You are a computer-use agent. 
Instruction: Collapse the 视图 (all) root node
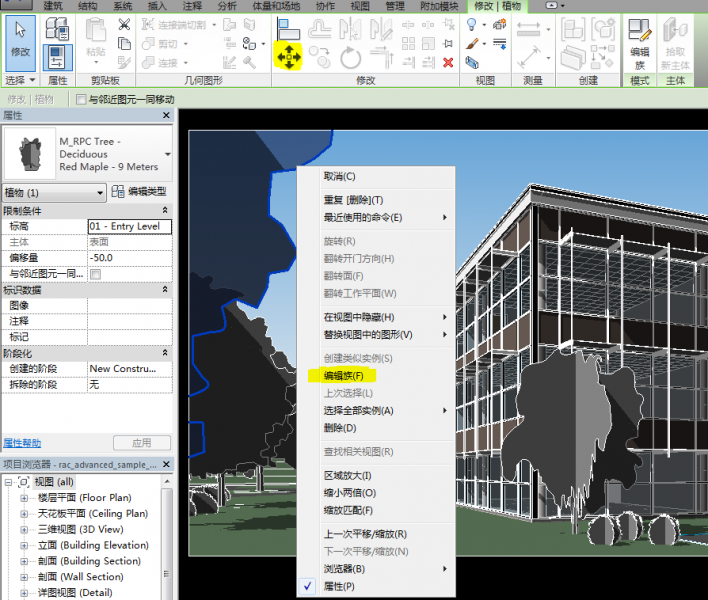point(8,482)
